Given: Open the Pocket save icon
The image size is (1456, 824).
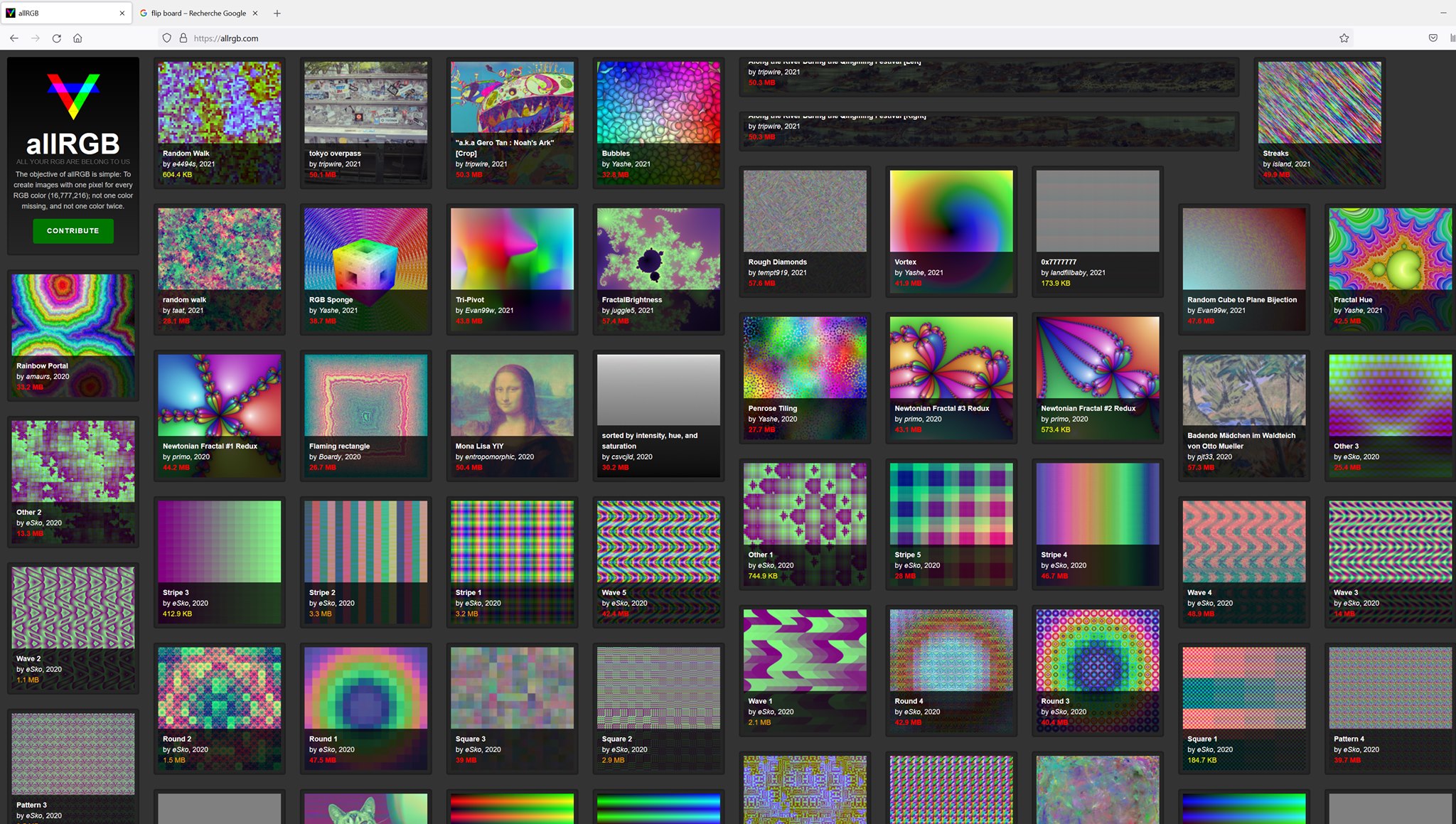Looking at the screenshot, I should 1433,38.
